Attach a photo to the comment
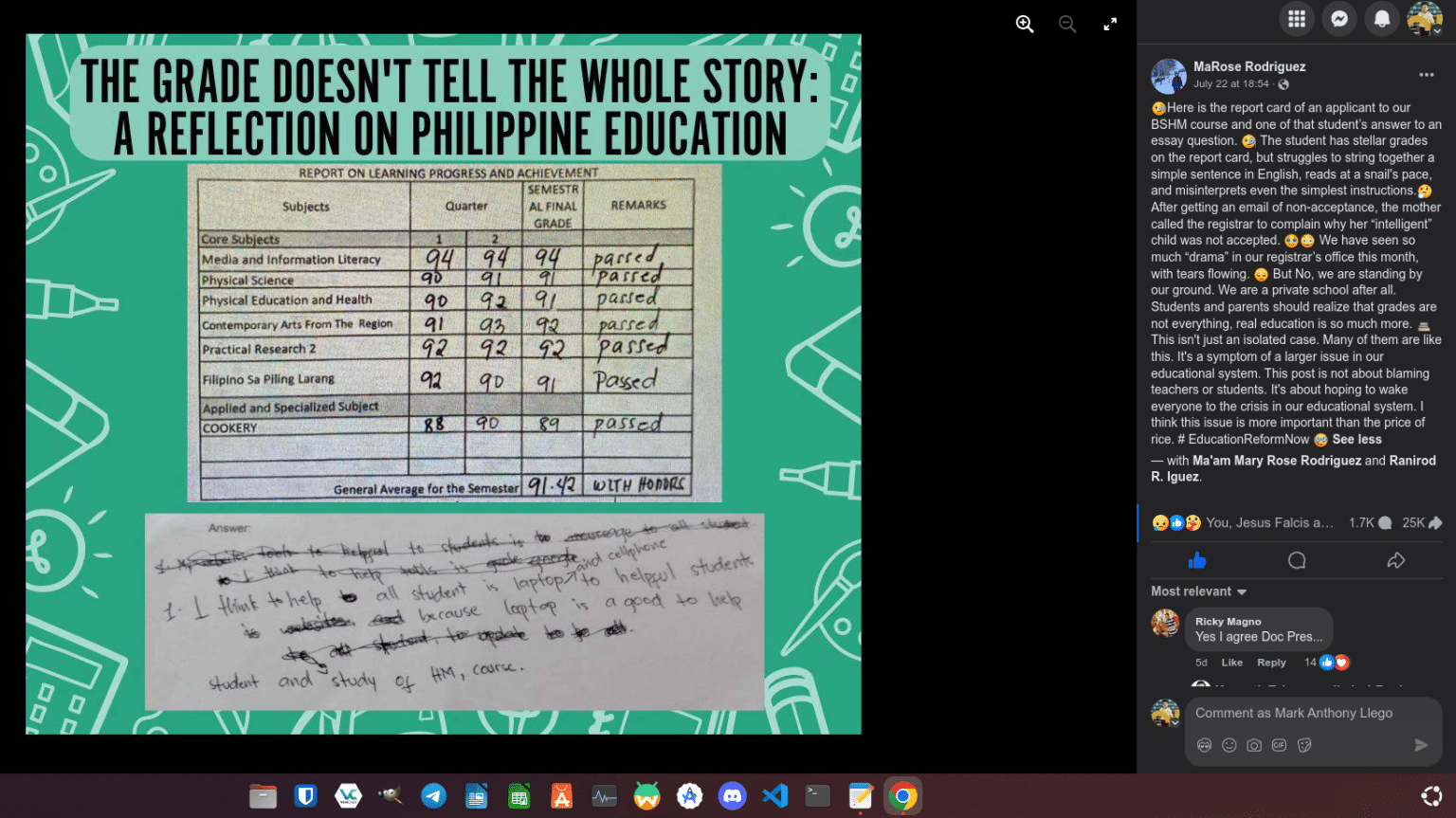Viewport: 1456px width, 818px height. [1254, 745]
